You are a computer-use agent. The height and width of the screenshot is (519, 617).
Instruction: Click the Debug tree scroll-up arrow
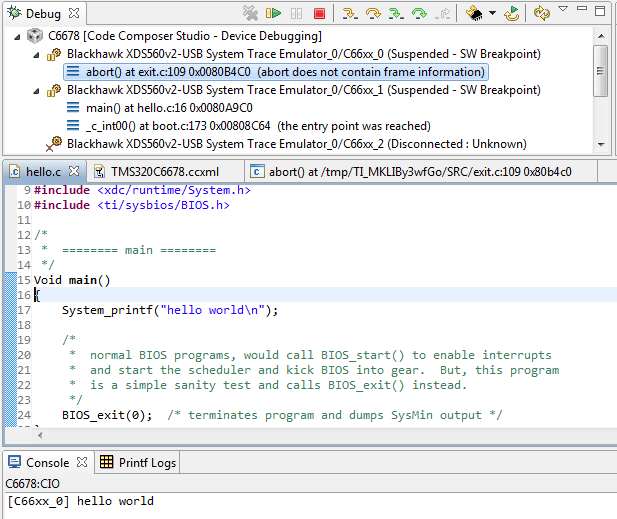click(601, 36)
